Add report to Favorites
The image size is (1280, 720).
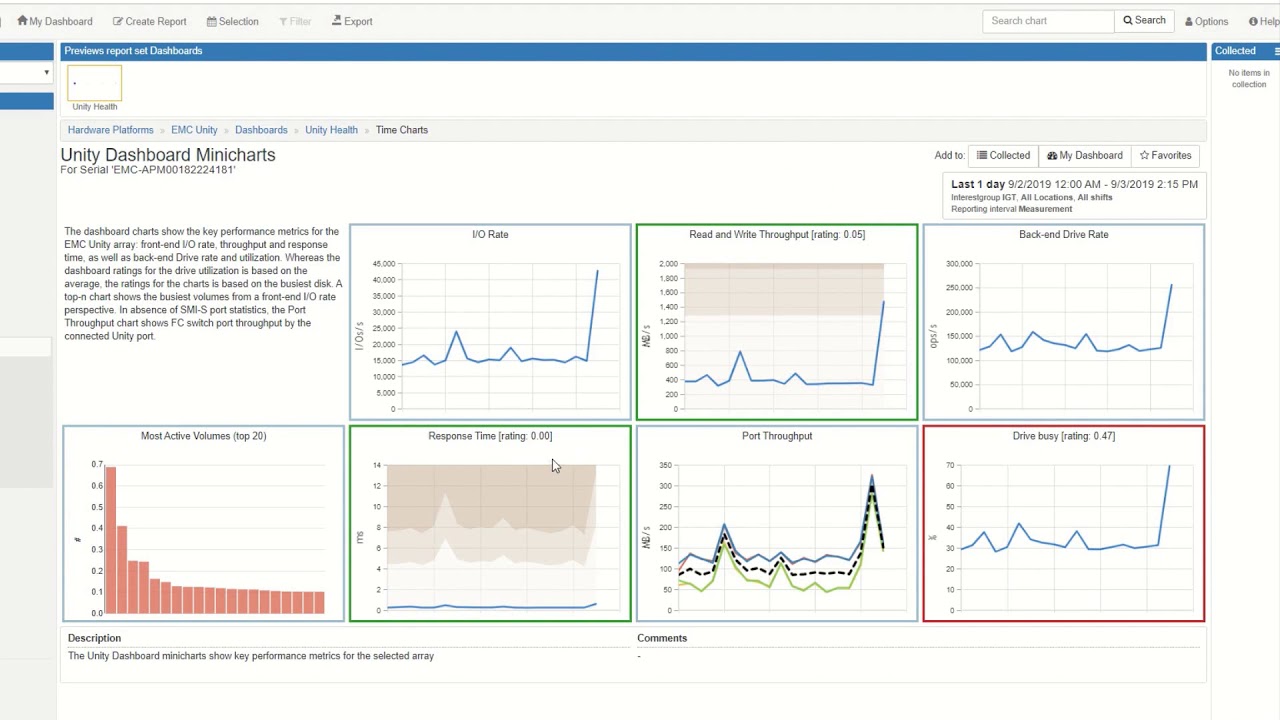pyautogui.click(x=1165, y=156)
